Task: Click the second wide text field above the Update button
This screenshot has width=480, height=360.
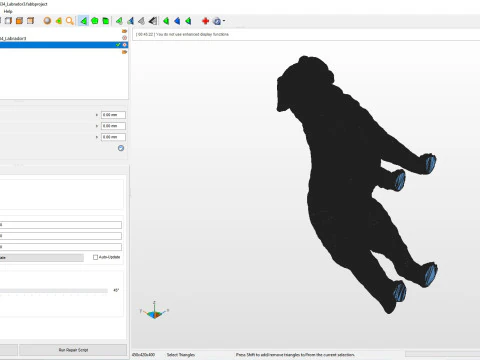Action: tap(61, 236)
